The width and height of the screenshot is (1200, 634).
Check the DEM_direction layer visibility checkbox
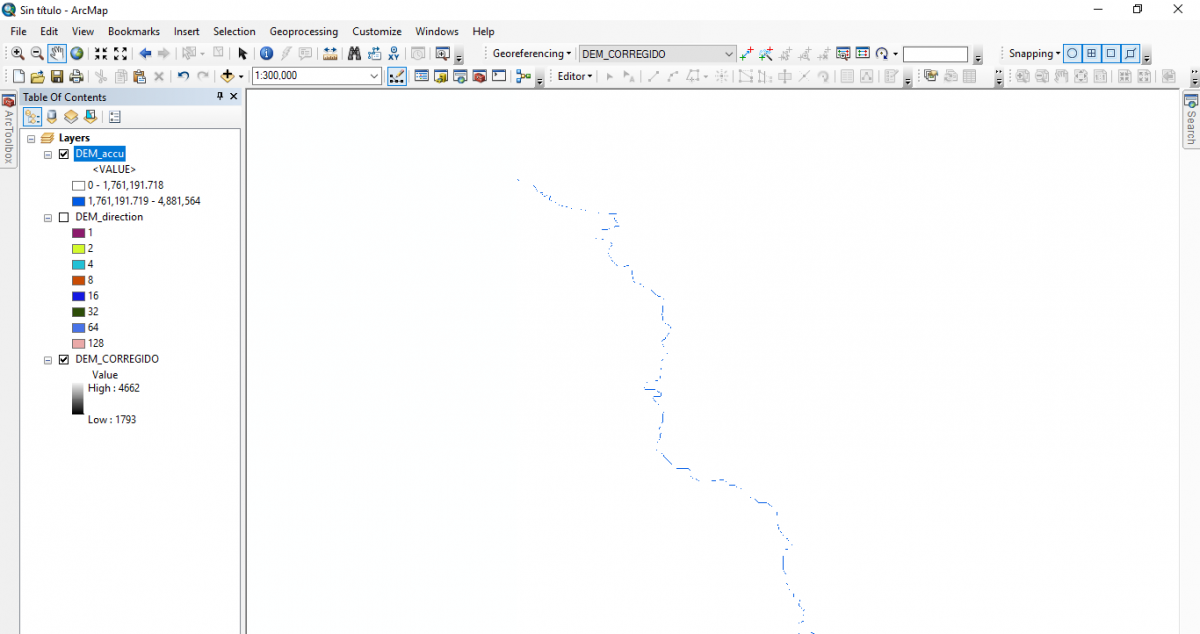pos(64,216)
